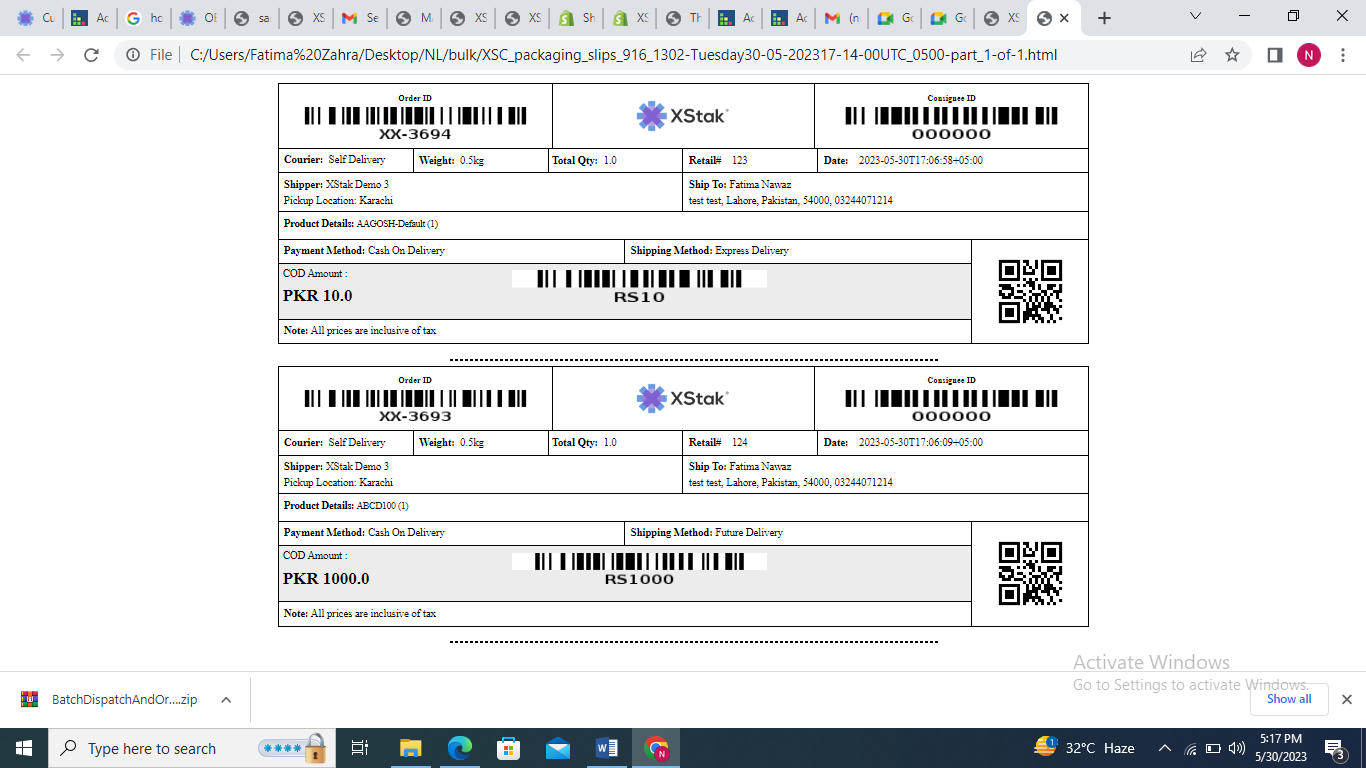Screen dimensions: 1366x768
Task: Click the address bar file URL
Action: 623,55
